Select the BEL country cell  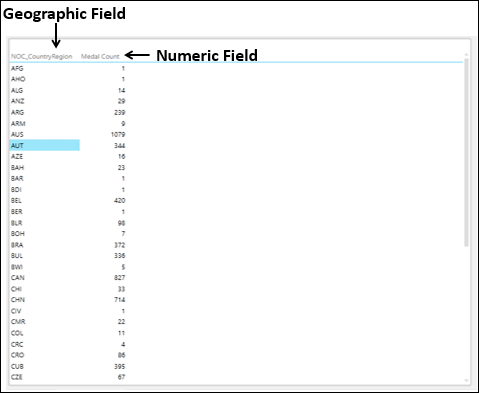(x=16, y=200)
